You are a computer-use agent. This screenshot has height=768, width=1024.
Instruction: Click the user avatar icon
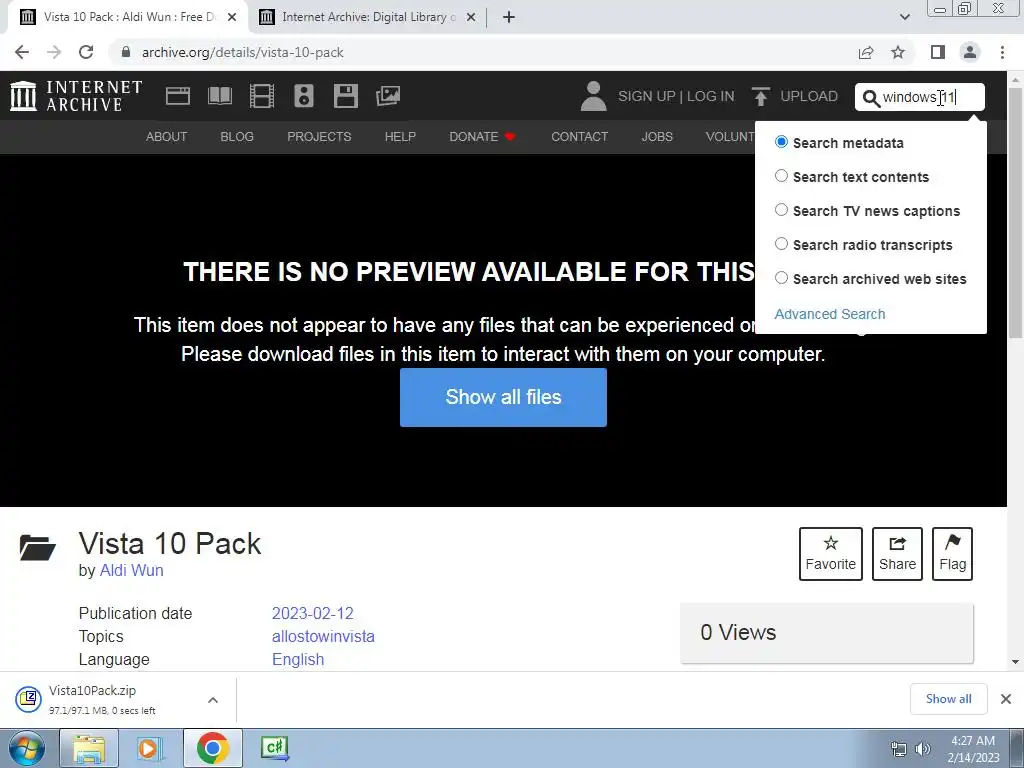pyautogui.click(x=593, y=96)
